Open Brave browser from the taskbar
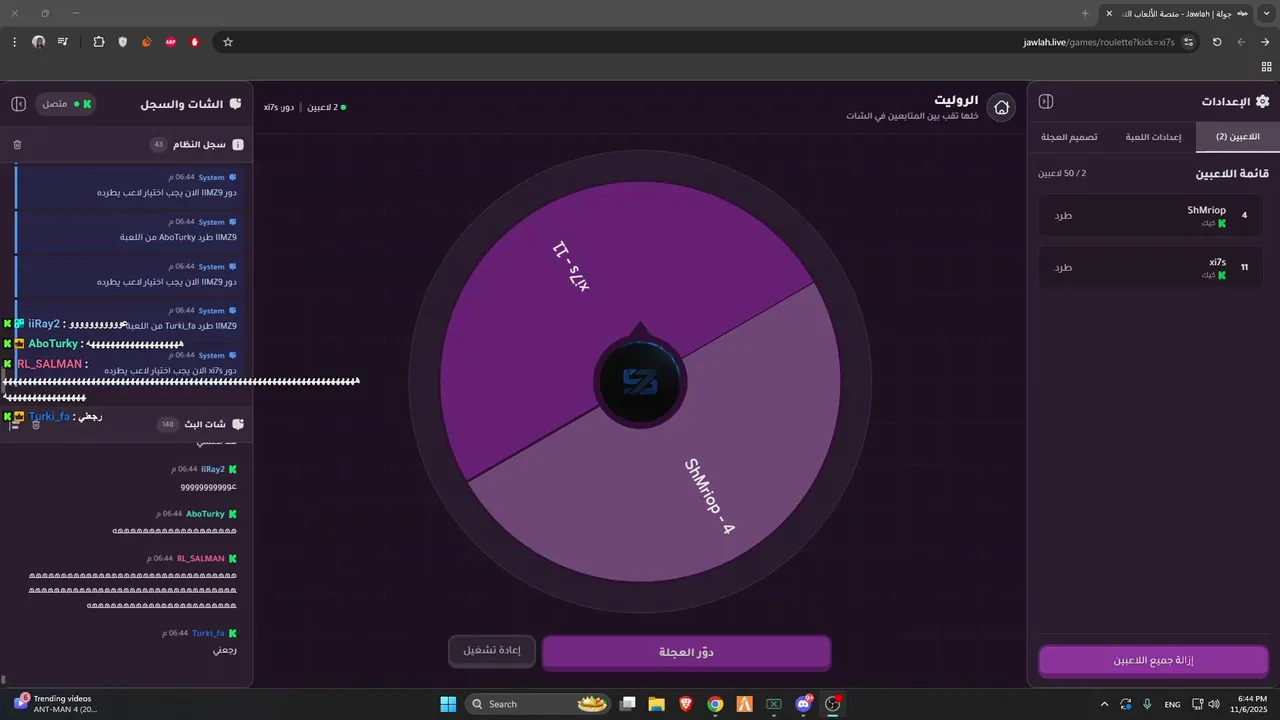 click(x=685, y=704)
